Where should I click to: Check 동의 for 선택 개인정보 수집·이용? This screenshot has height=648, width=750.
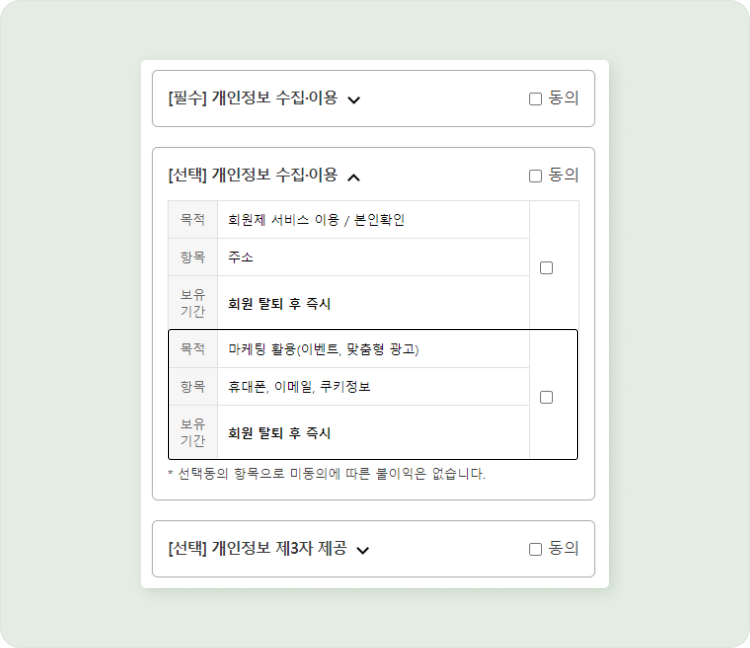[535, 176]
